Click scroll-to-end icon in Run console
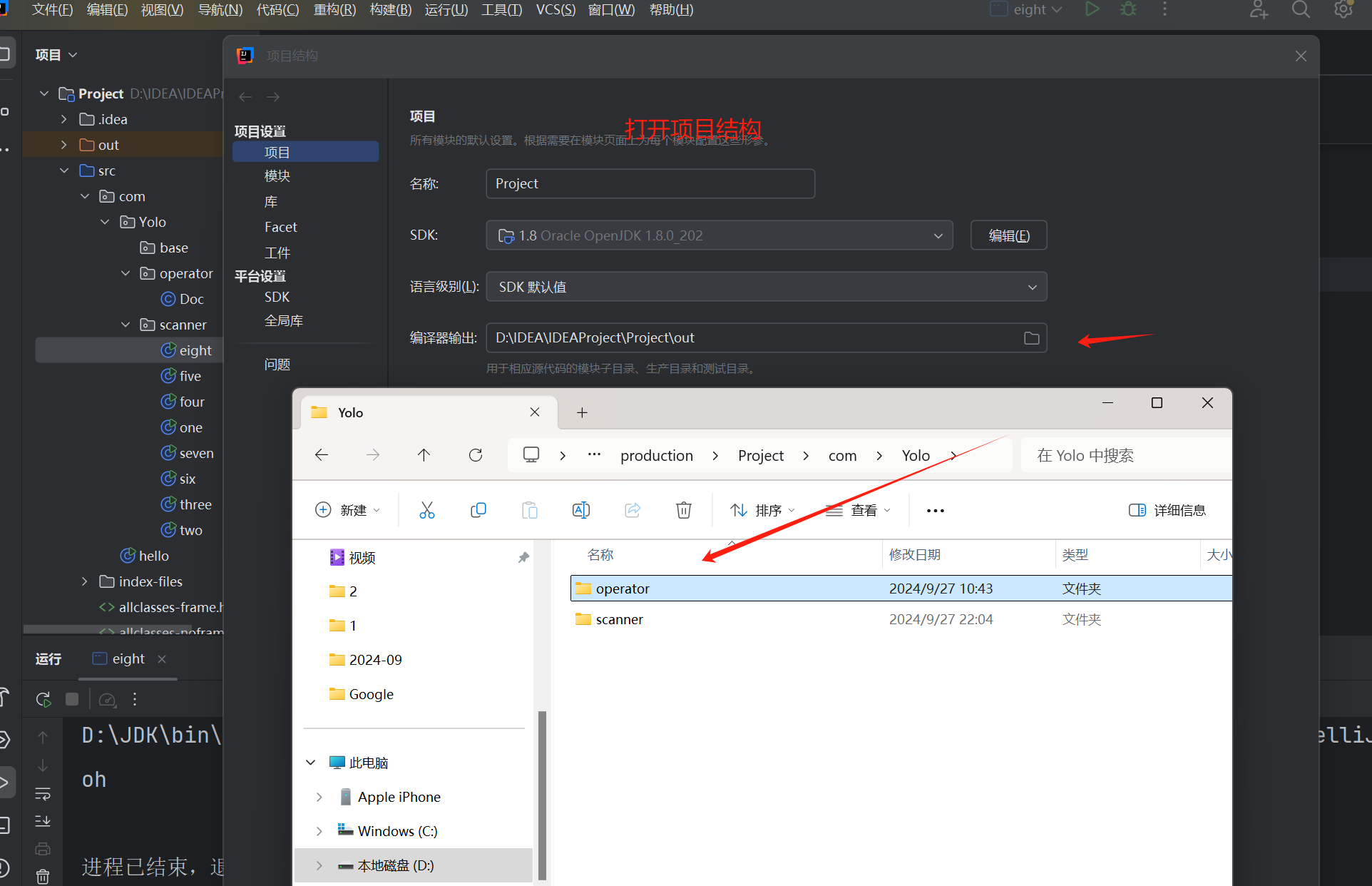1372x886 pixels. (43, 821)
